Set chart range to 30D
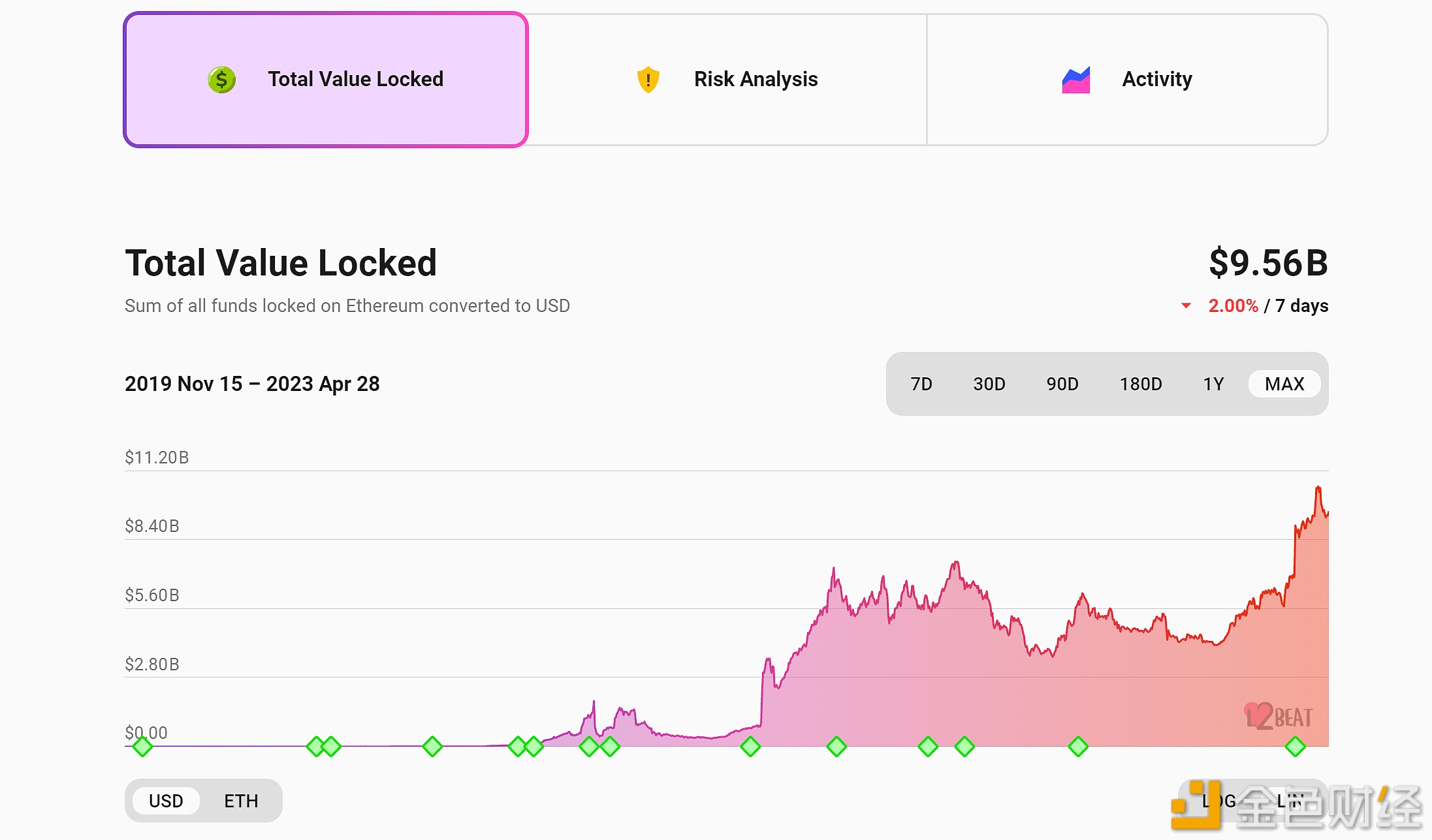The height and width of the screenshot is (840, 1432). (x=989, y=384)
